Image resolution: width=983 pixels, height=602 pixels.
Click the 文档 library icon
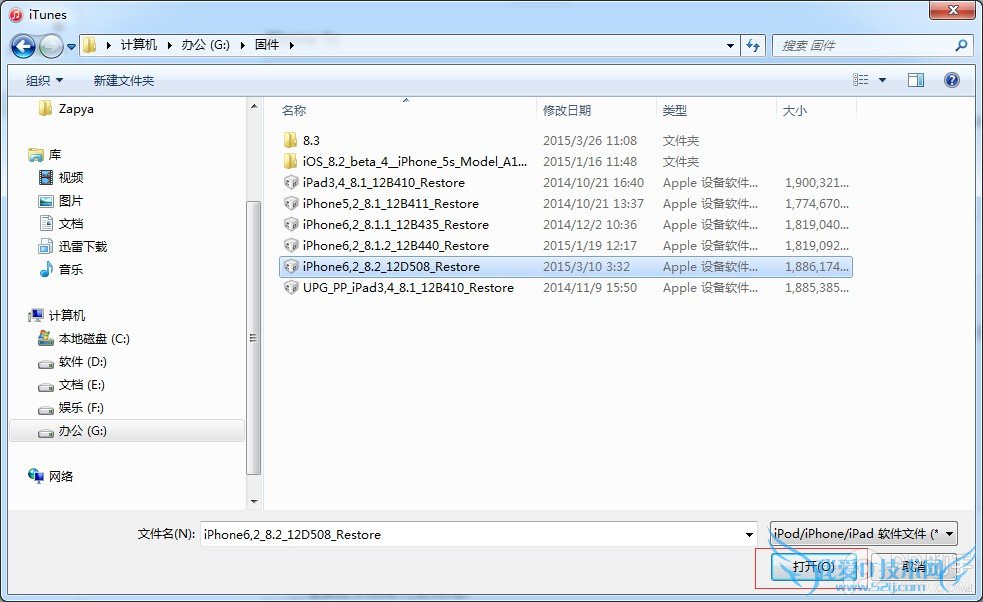click(46, 223)
